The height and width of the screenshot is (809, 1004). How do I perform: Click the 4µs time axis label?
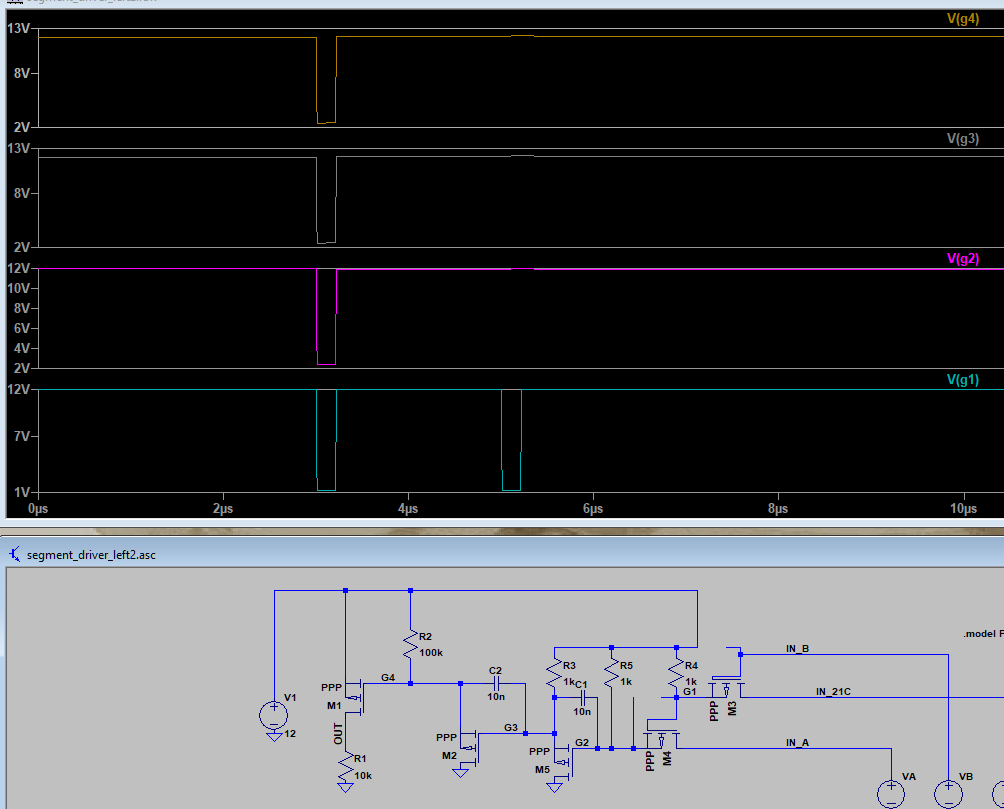click(408, 509)
